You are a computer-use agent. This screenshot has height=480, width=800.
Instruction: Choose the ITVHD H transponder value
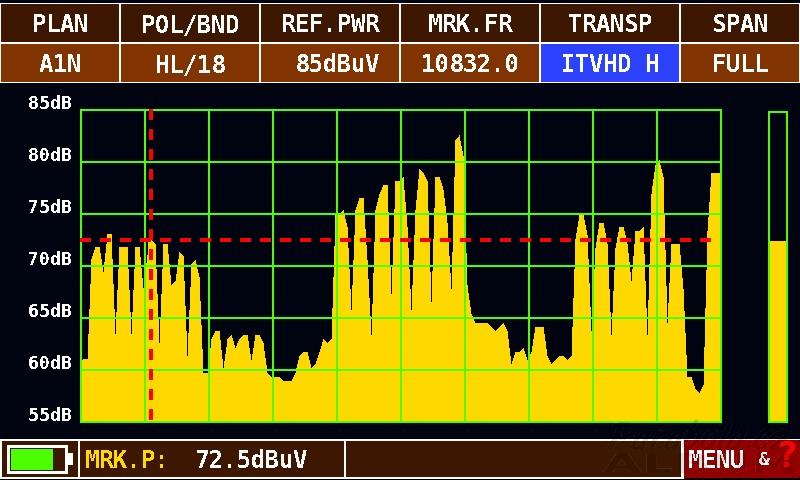610,63
